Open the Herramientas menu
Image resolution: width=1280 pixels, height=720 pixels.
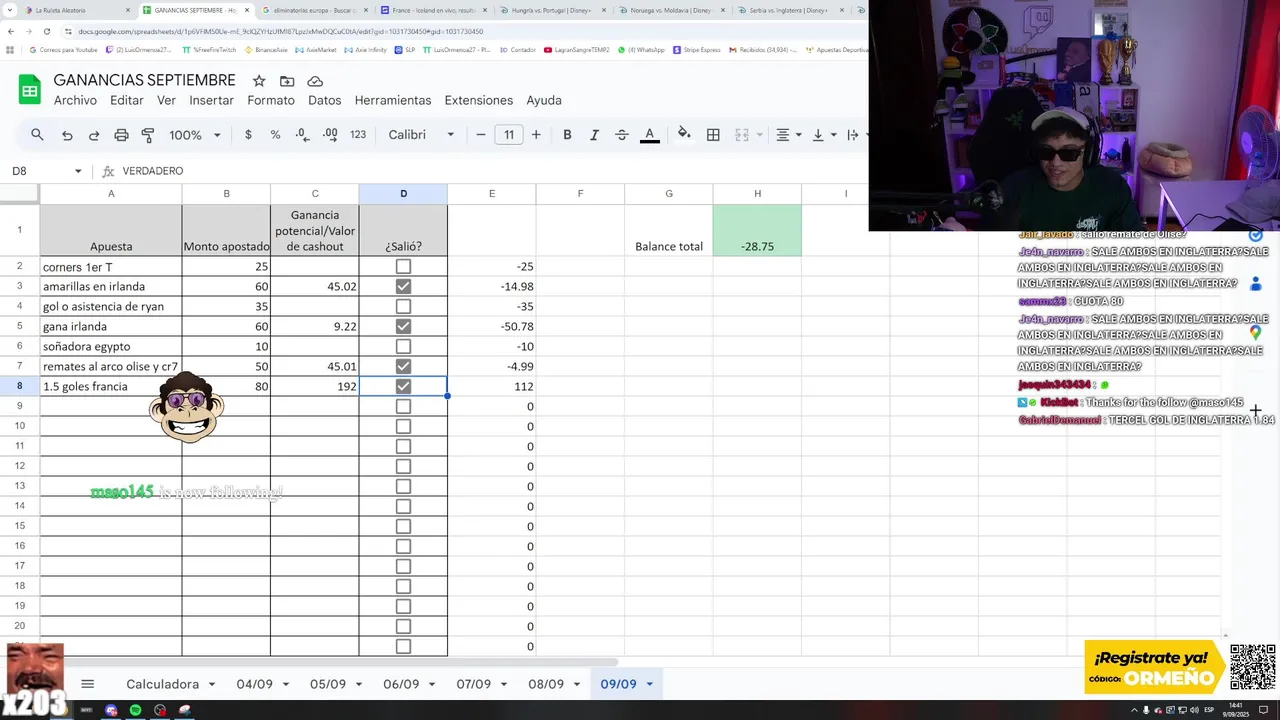[x=393, y=100]
